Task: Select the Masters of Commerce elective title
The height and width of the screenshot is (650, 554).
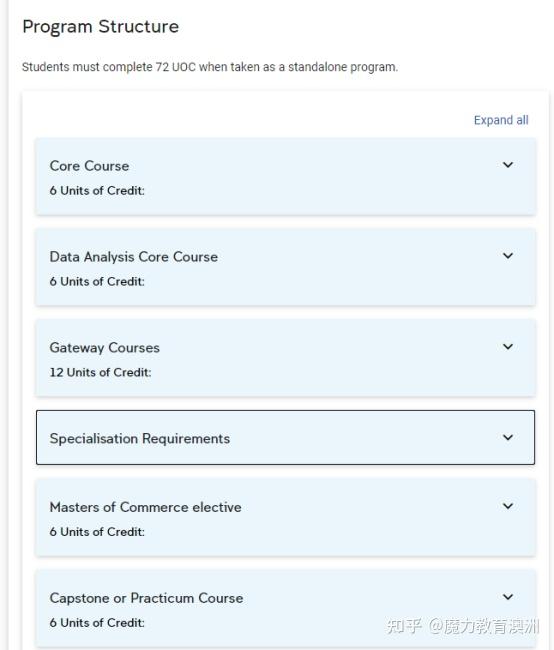Action: (x=146, y=507)
